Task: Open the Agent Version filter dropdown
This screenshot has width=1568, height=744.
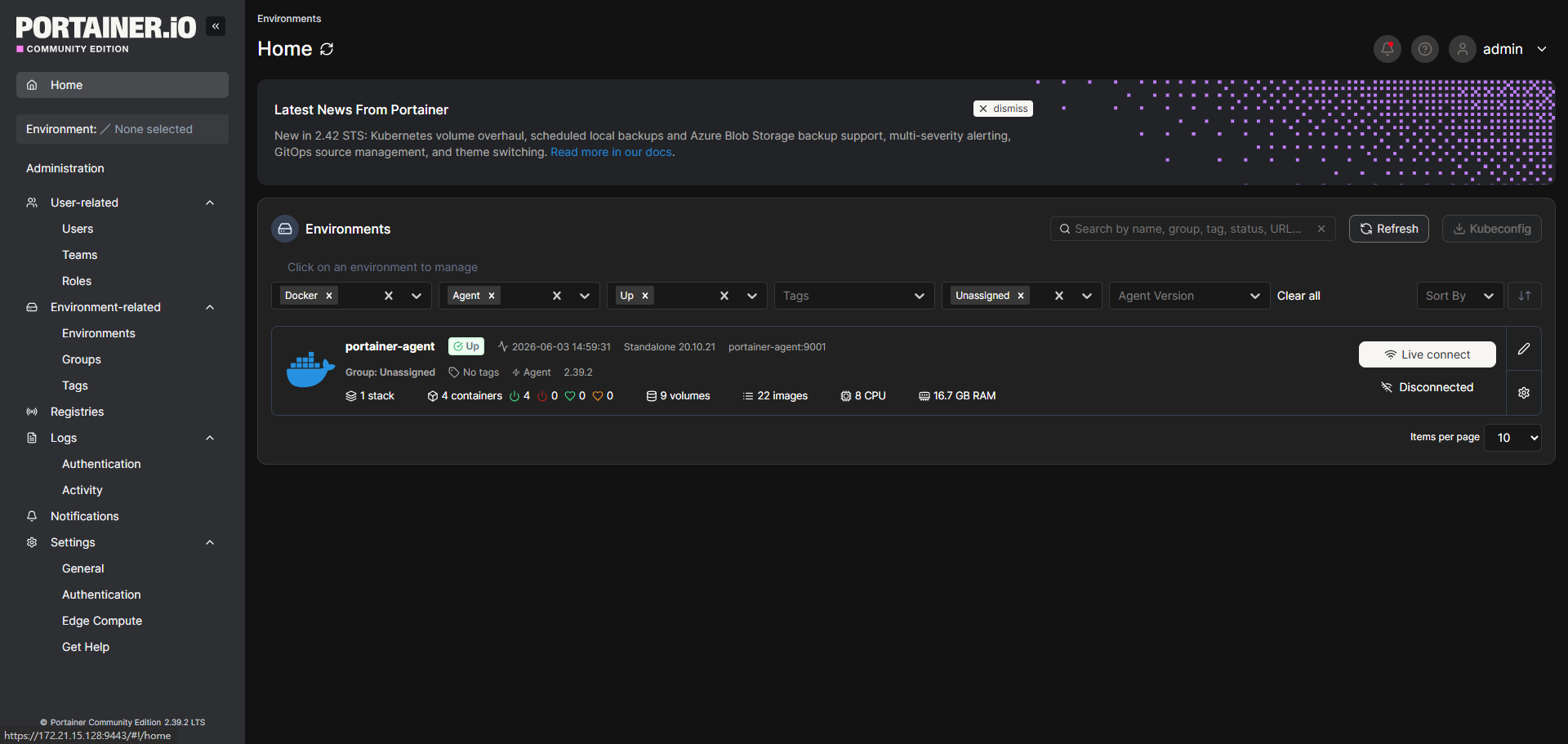Action: click(x=1189, y=296)
